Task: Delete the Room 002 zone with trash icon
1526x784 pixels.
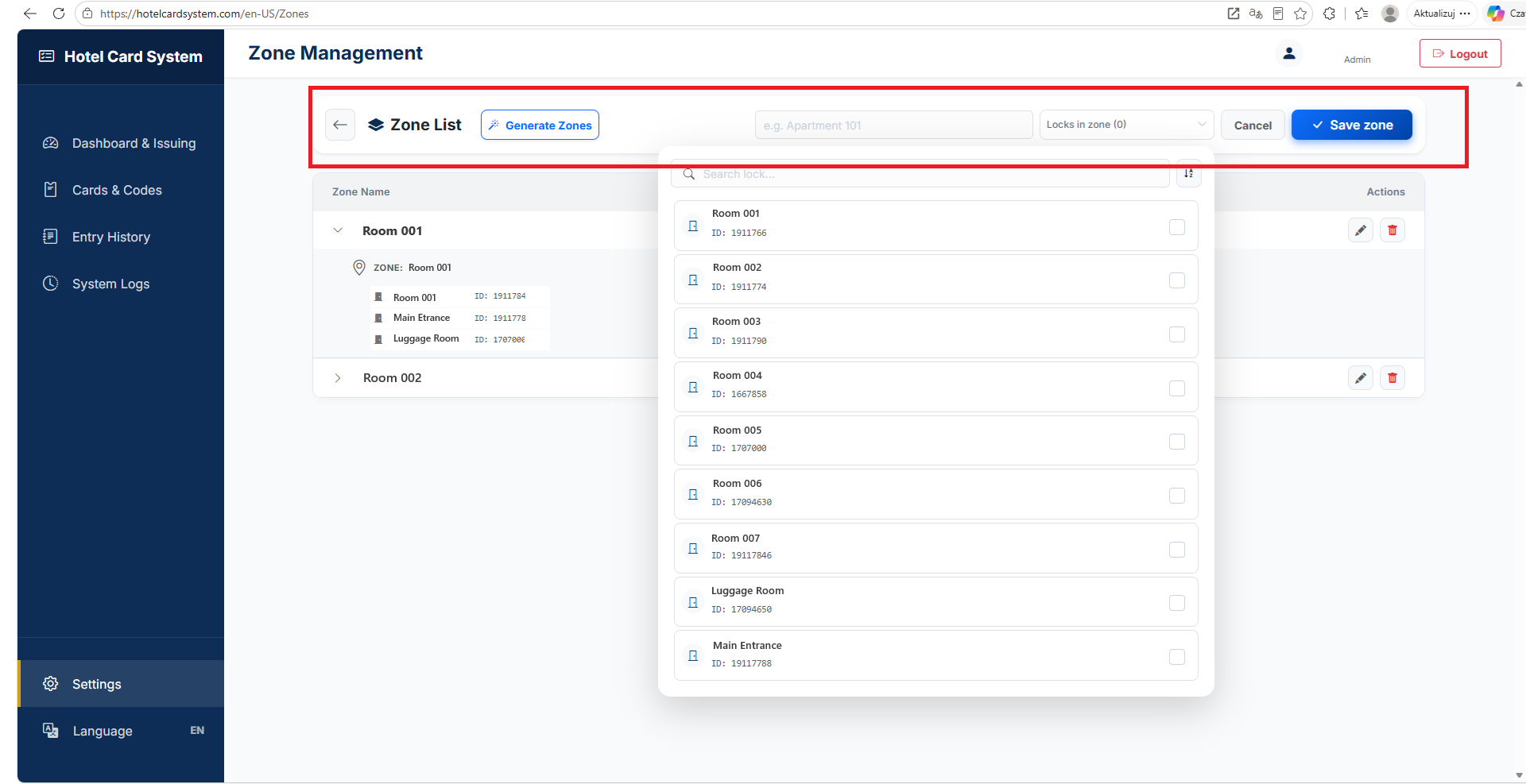Action: [x=1392, y=378]
